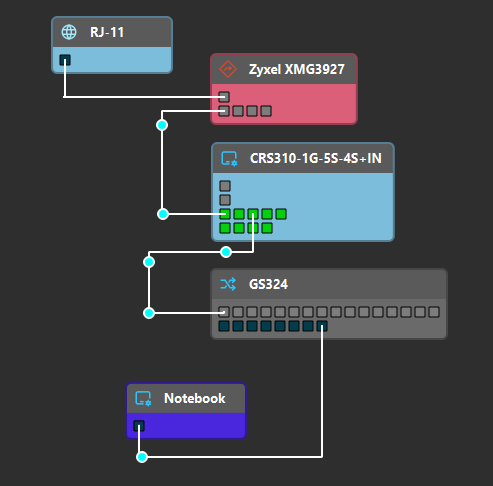Click second dark port in GS324 bottom row
Image resolution: width=493 pixels, height=486 pixels.
coord(238,326)
